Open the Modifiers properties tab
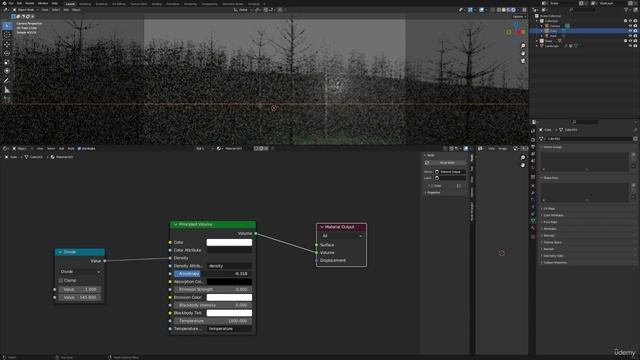 tap(533, 193)
